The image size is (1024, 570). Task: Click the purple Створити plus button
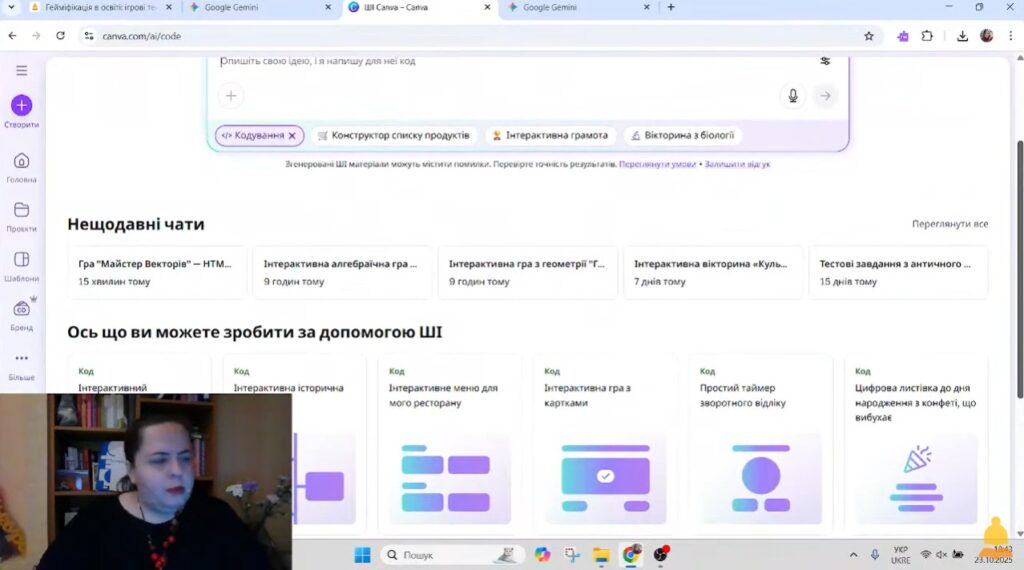pos(21,105)
